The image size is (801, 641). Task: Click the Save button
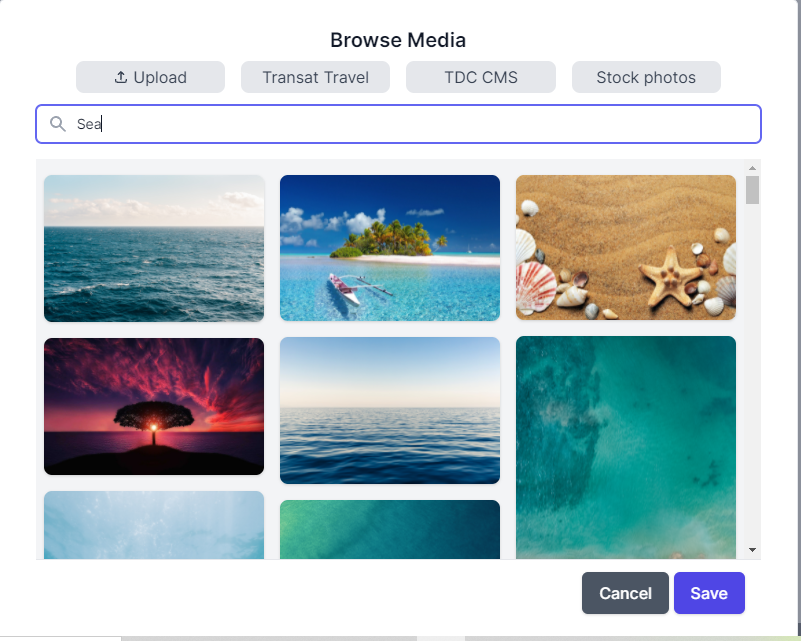tap(709, 593)
